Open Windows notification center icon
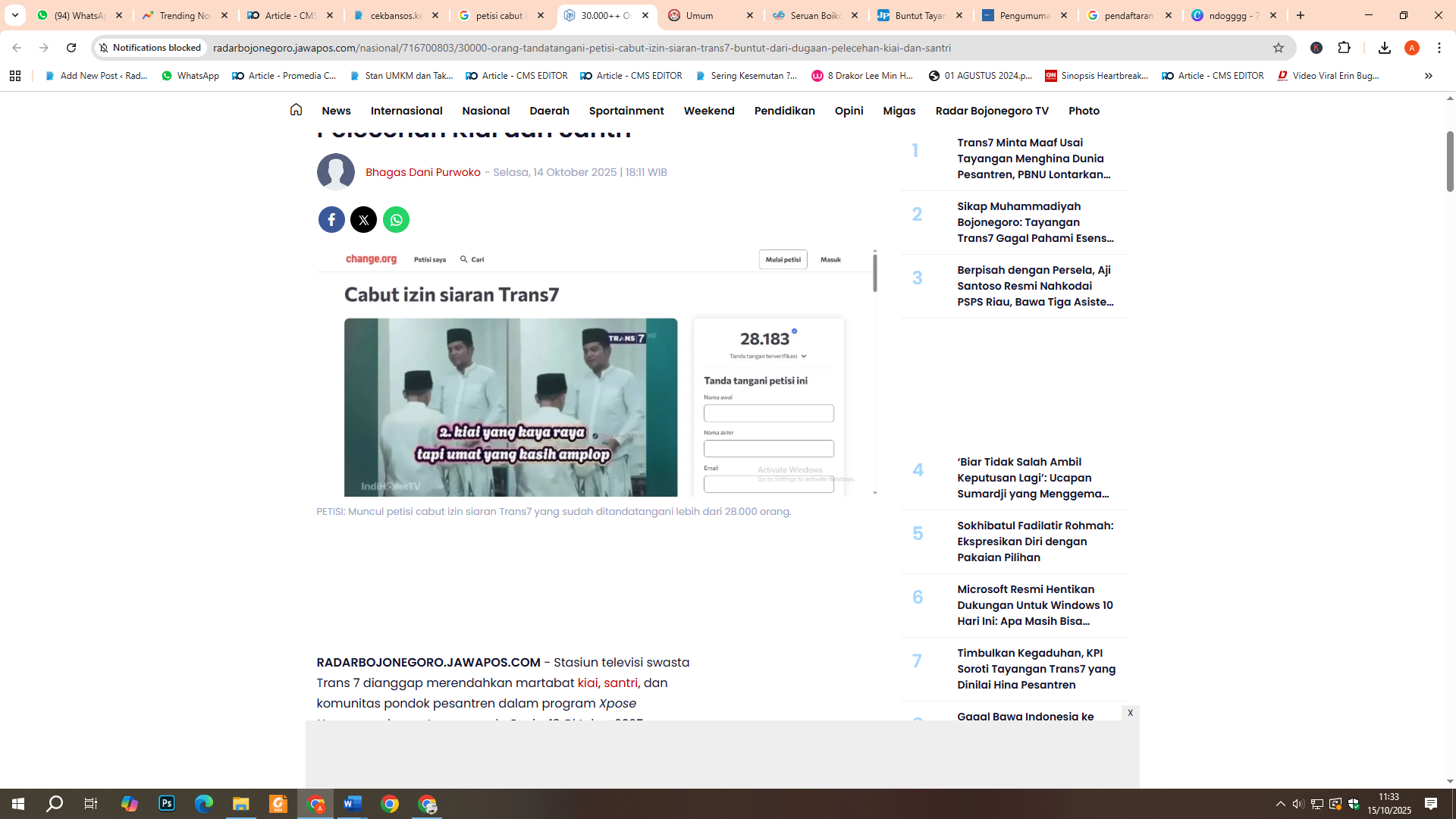The height and width of the screenshot is (819, 1456). 1431,804
